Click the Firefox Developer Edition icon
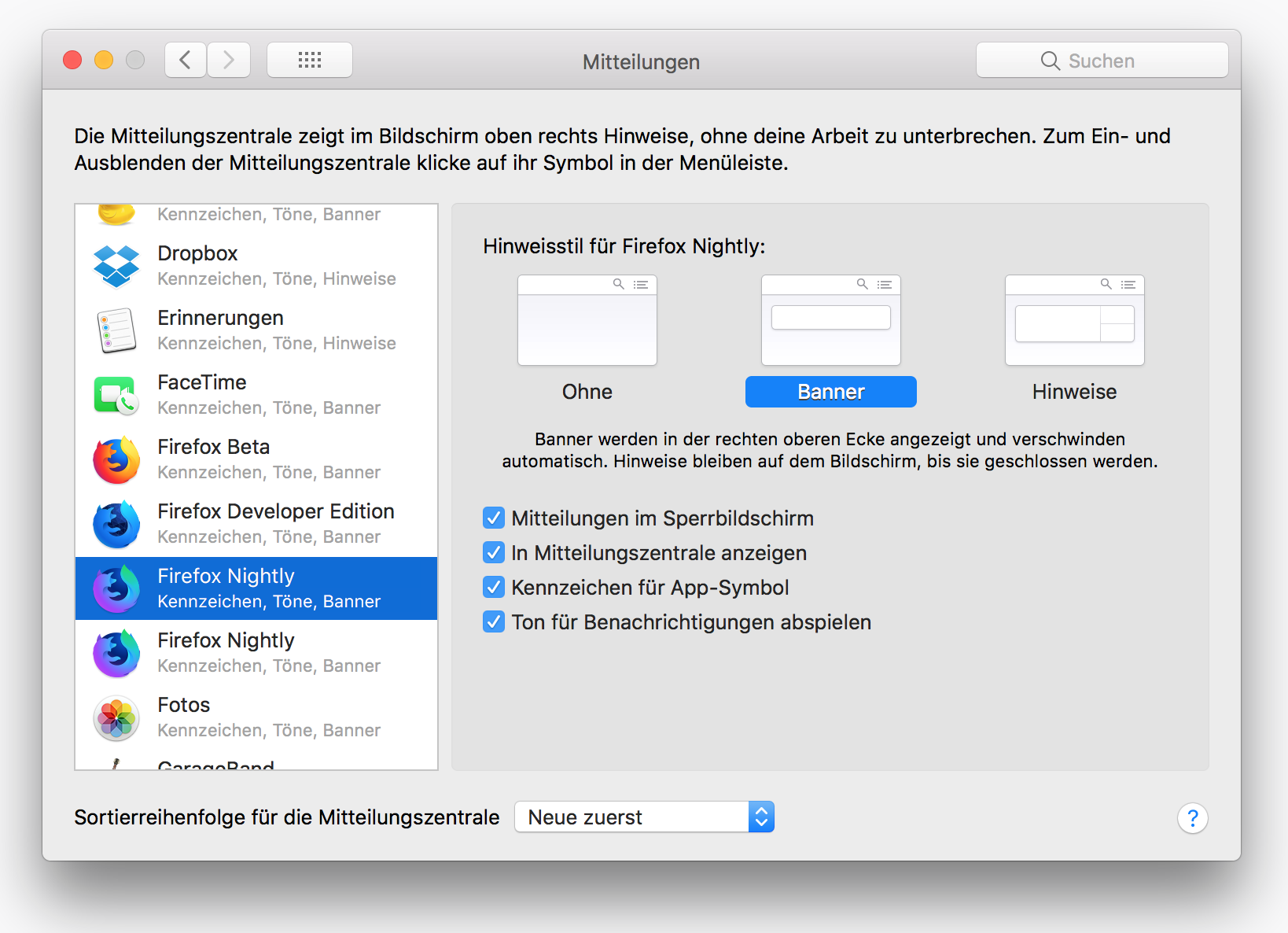The image size is (1288, 933). 116,524
